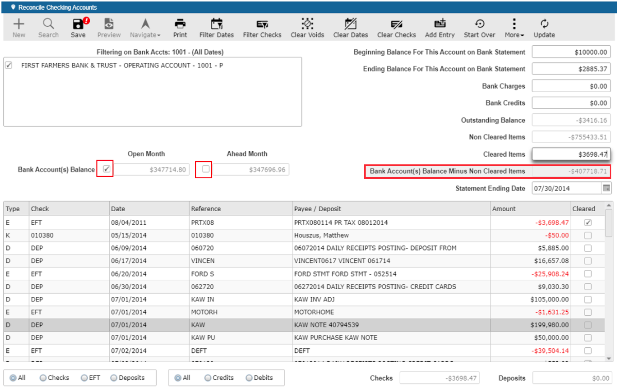Image resolution: width=617 pixels, height=391 pixels.
Task: Select First Farmers Bank operating account entry
Action: (x=122, y=65)
